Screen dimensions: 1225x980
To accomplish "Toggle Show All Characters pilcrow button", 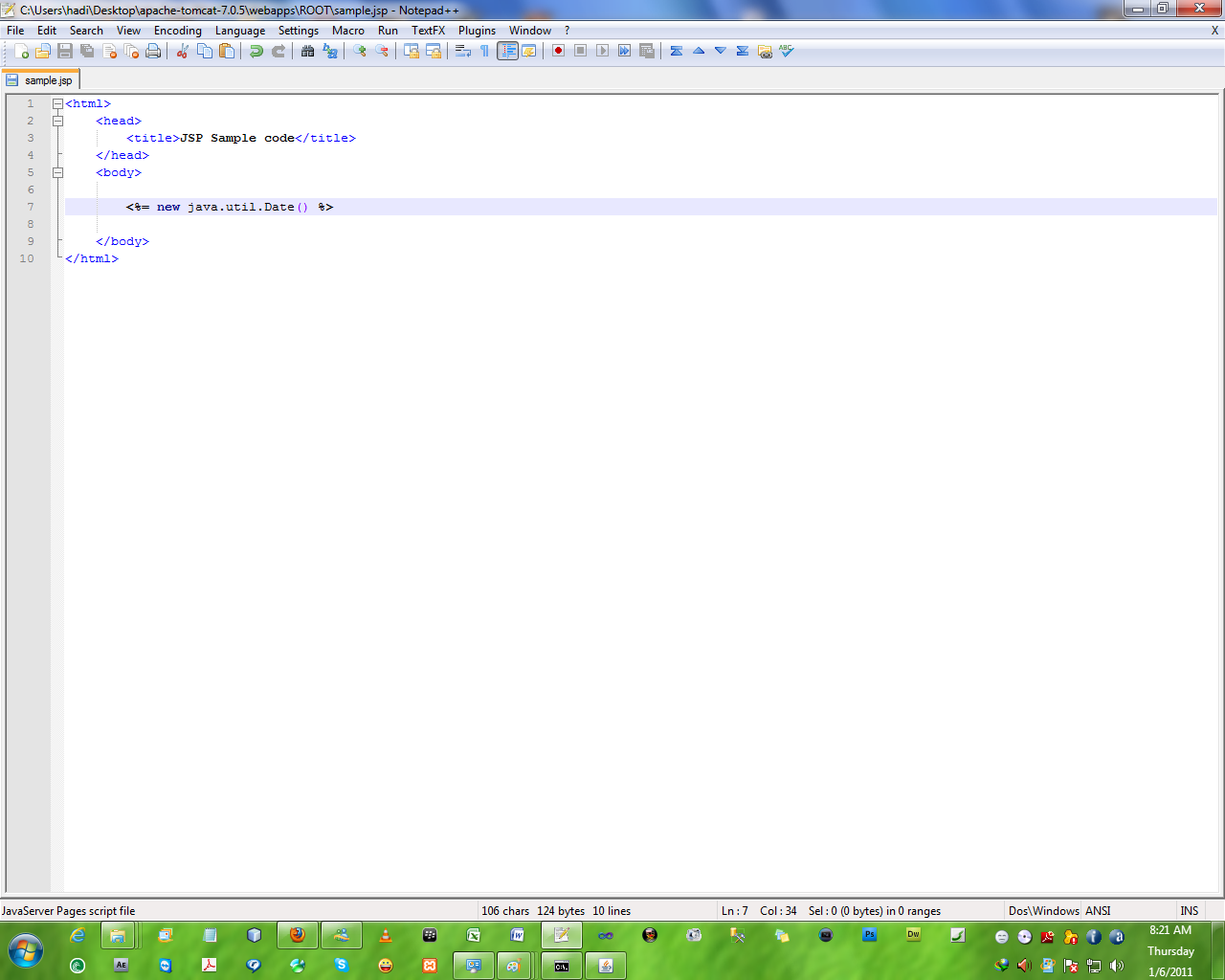I will pos(485,51).
